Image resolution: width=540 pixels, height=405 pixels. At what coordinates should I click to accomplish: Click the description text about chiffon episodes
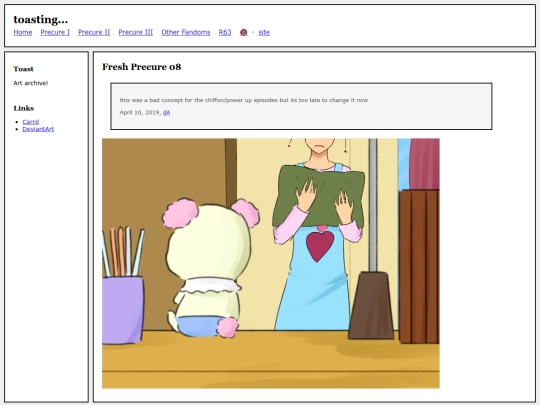tap(244, 100)
